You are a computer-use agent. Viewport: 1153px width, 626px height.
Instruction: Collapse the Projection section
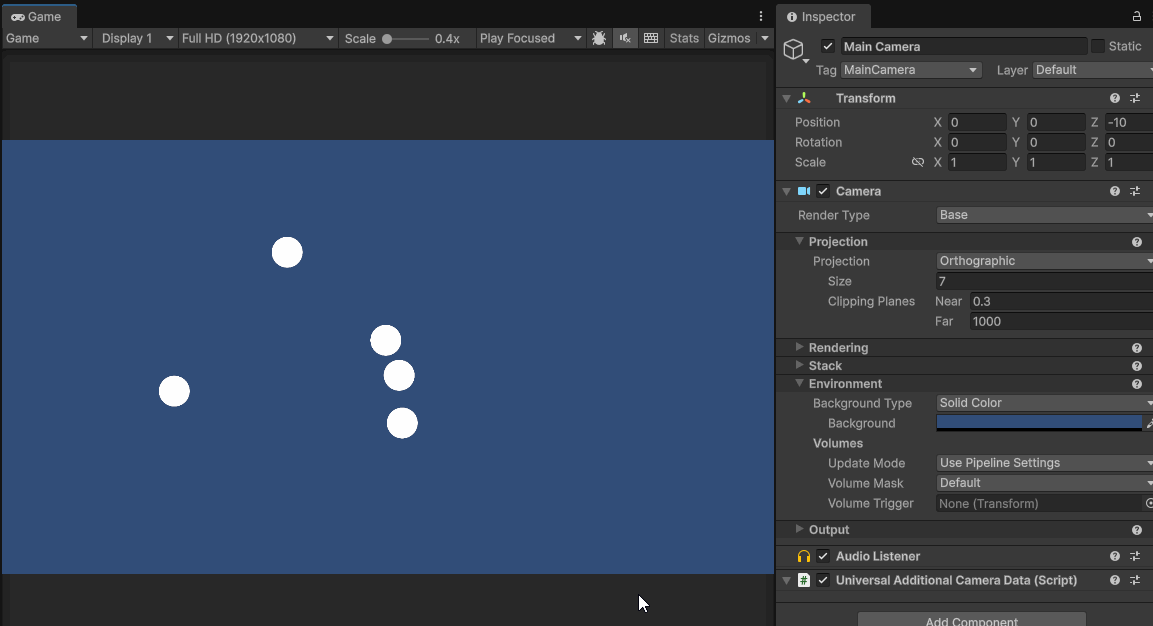click(x=799, y=241)
